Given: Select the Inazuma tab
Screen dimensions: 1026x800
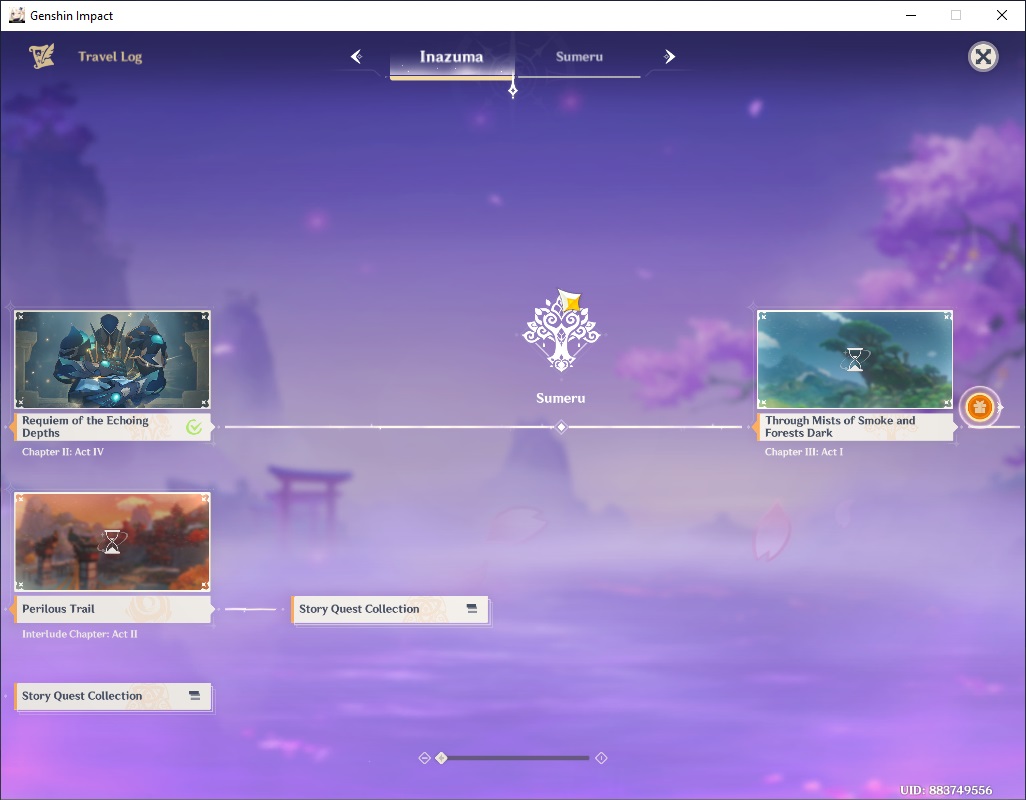Looking at the screenshot, I should 451,58.
